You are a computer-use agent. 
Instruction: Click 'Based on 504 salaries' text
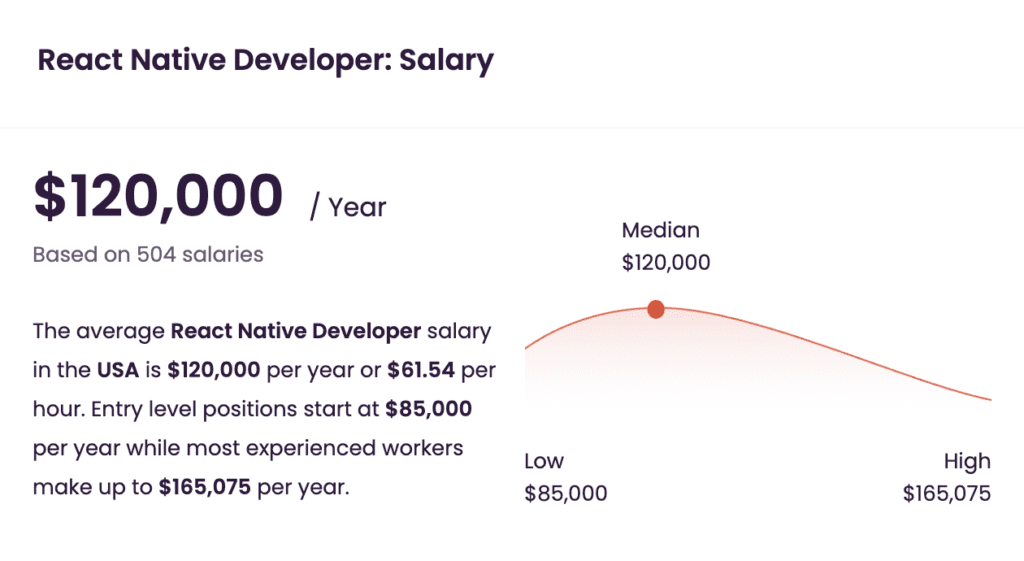pyautogui.click(x=148, y=254)
